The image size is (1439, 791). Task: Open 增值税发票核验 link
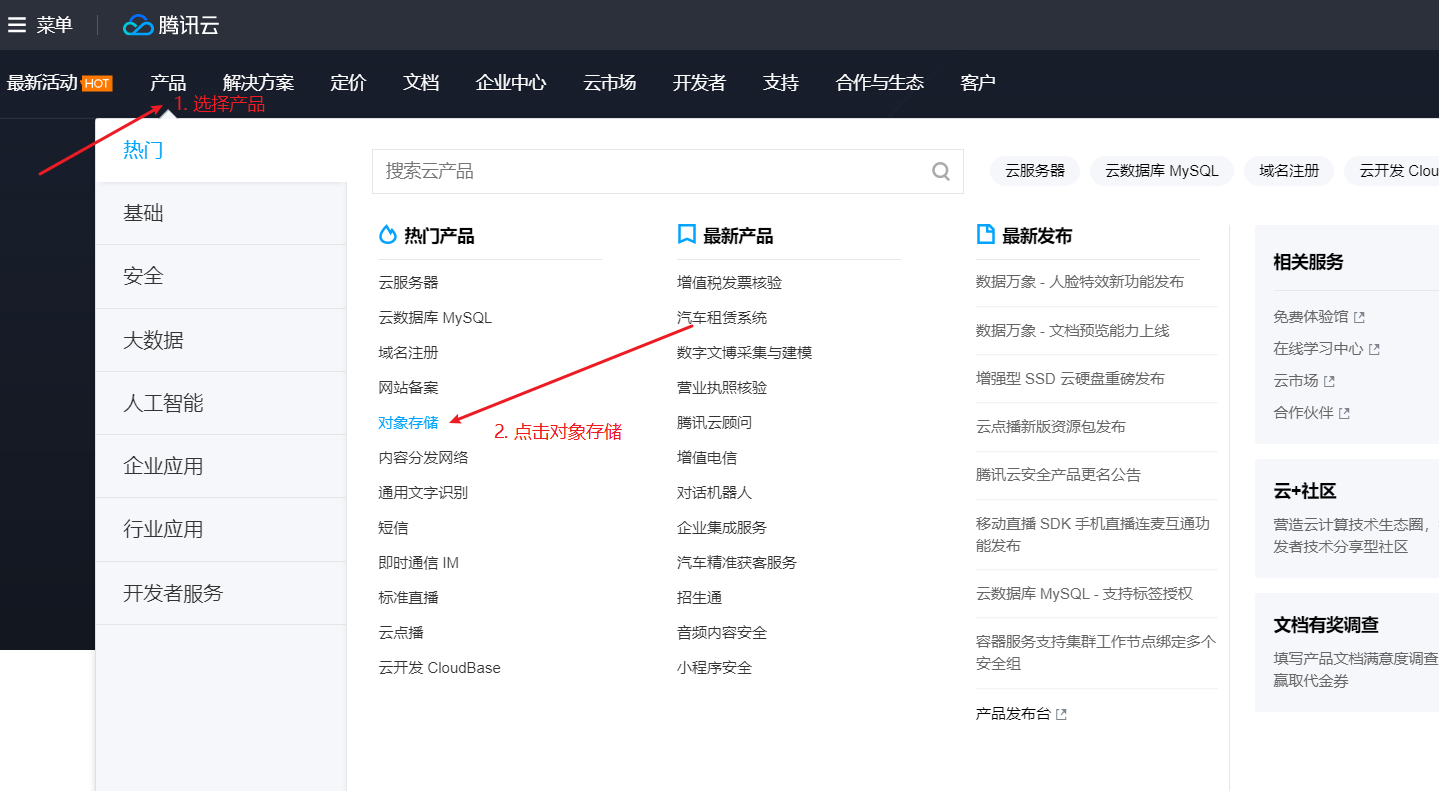point(729,283)
